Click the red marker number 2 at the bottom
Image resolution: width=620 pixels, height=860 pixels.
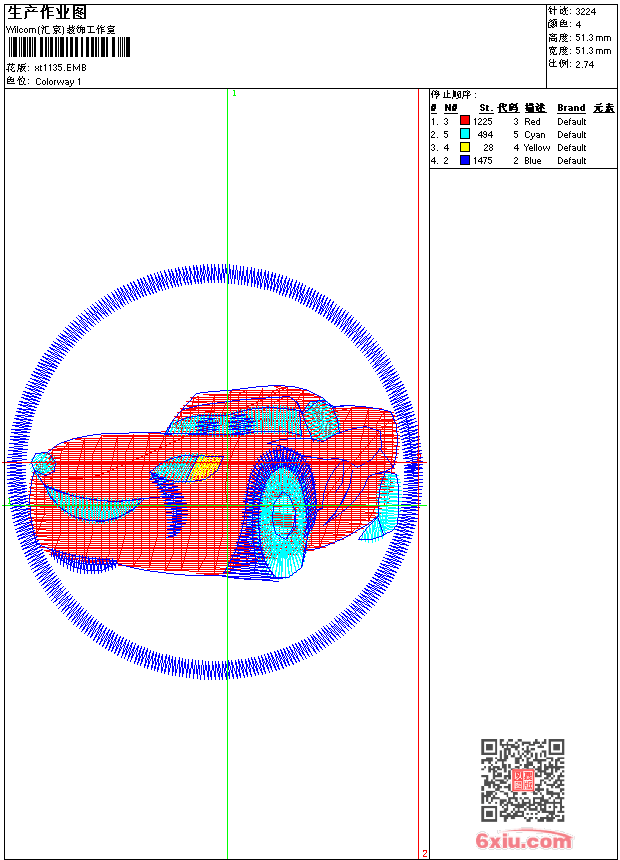coord(425,853)
